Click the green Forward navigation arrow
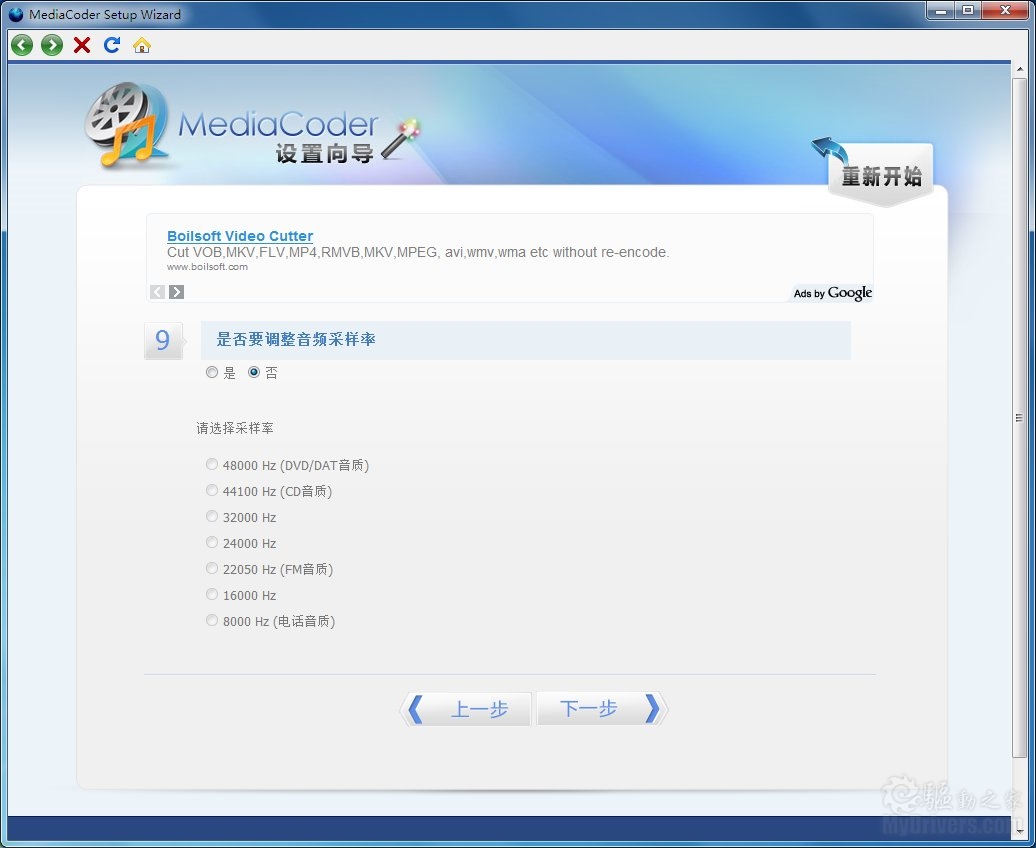 click(52, 45)
